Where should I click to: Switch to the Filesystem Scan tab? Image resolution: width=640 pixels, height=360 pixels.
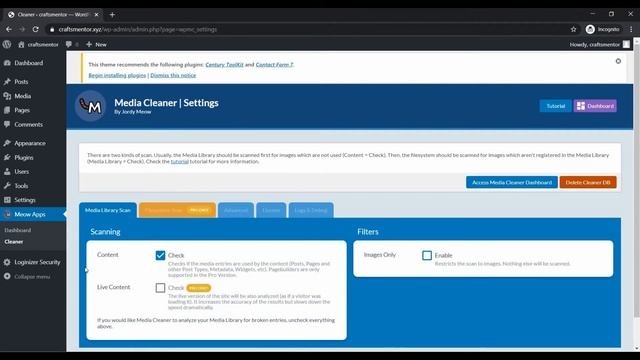point(177,210)
